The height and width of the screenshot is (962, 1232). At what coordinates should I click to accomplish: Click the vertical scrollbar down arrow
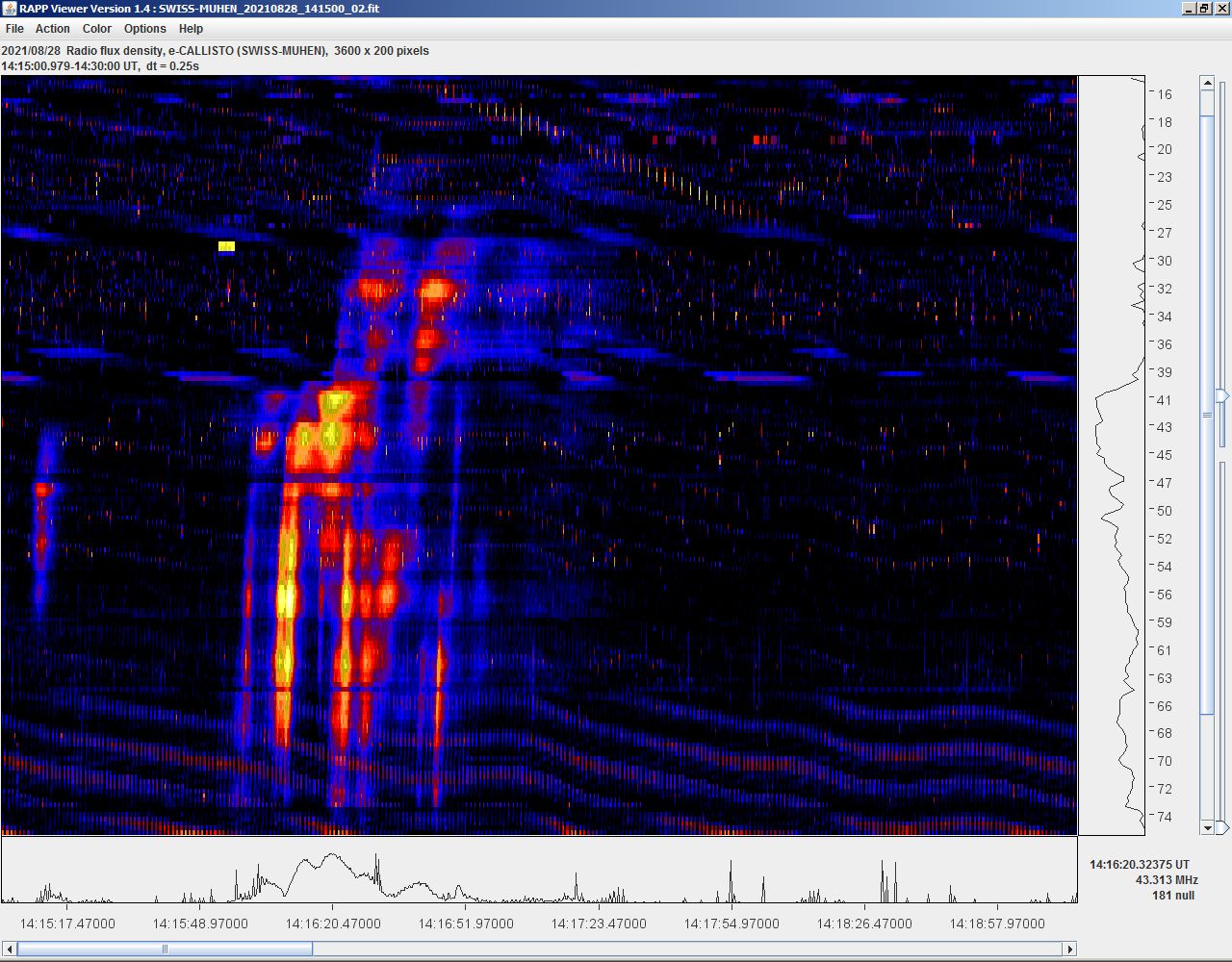point(1207,827)
